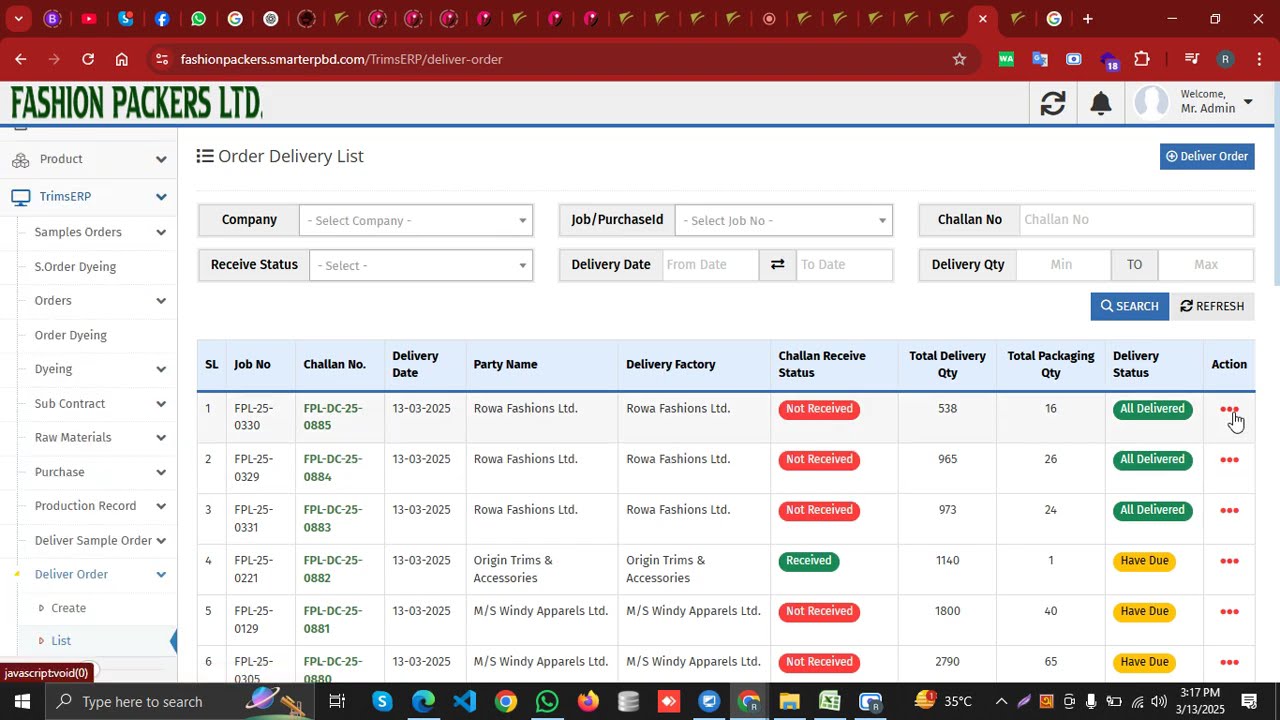
Task: Click Not Received badge for FPL-25-0329
Action: click(819, 460)
